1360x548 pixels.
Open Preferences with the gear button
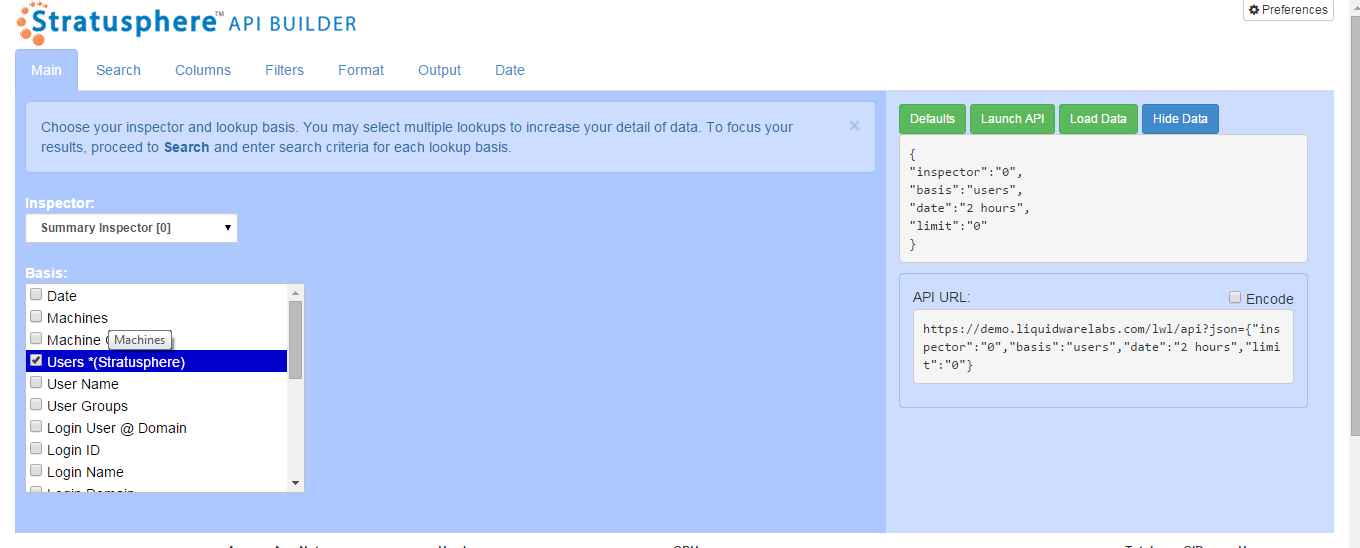pyautogui.click(x=1288, y=10)
